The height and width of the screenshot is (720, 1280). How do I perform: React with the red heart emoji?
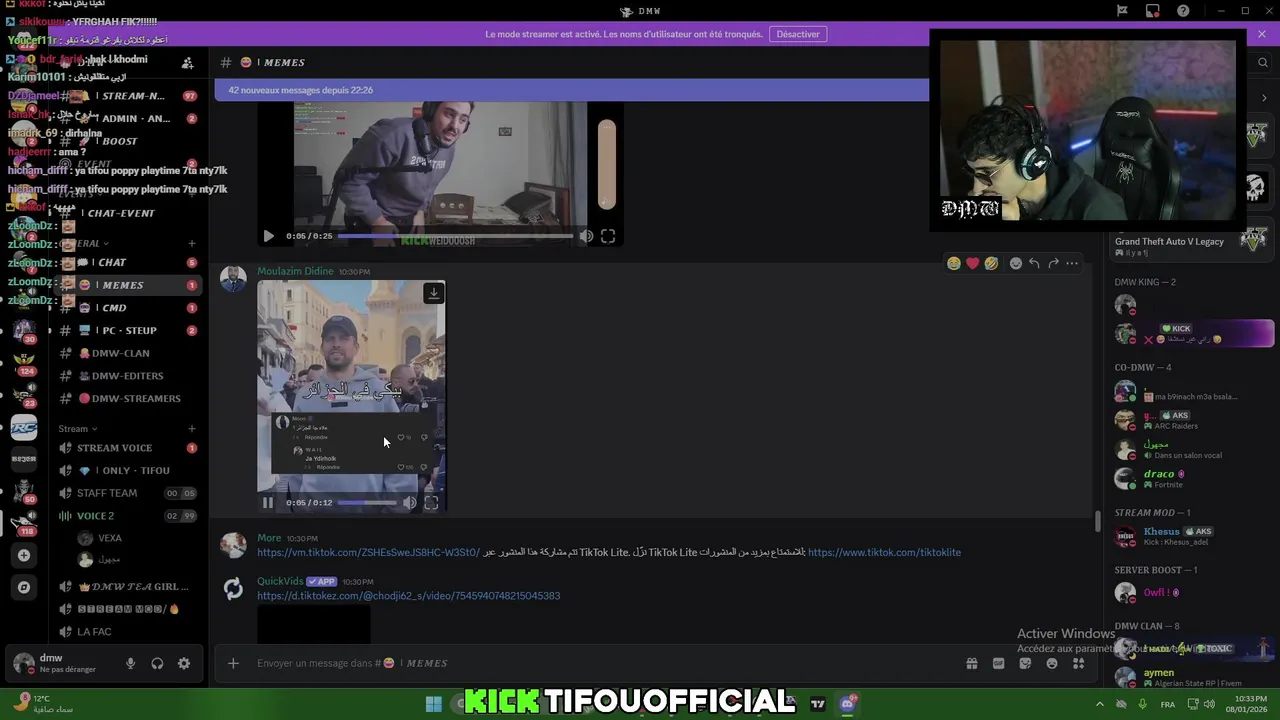coord(972,263)
